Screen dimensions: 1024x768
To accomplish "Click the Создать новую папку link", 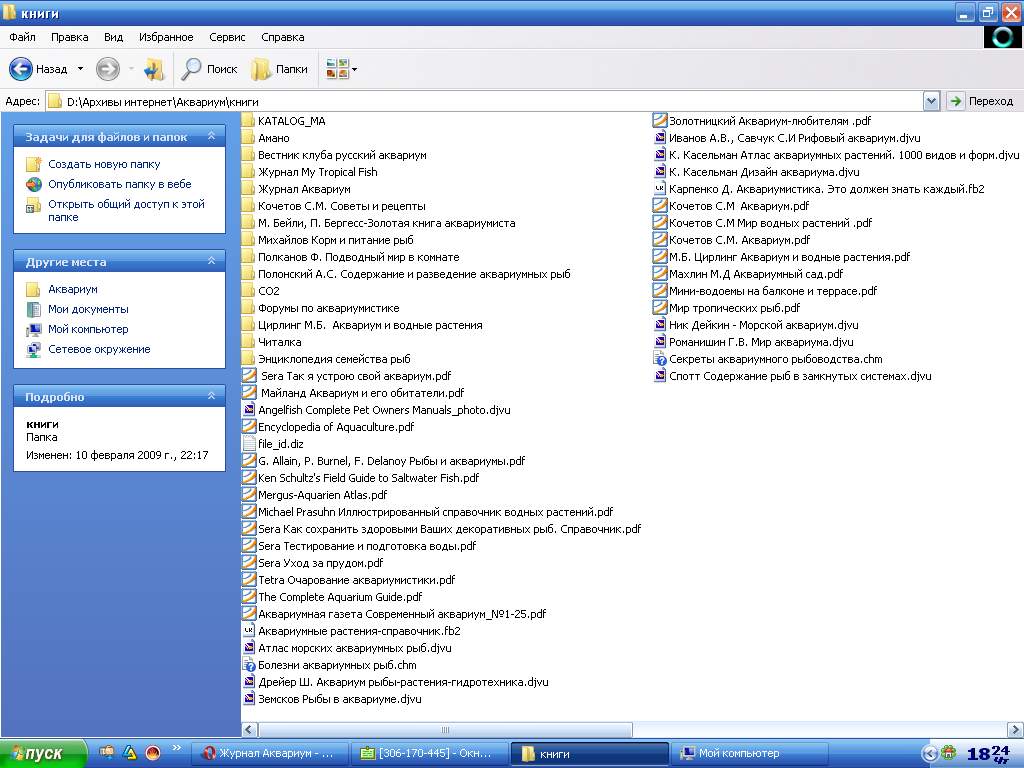I will (104, 164).
